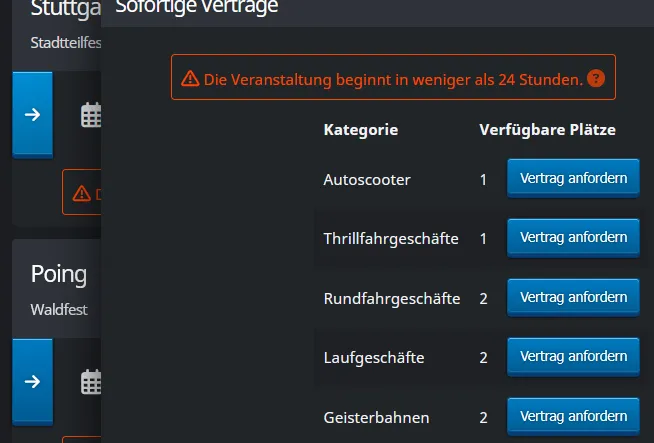Click the warning icon on the Stuttgart card

coord(82,193)
